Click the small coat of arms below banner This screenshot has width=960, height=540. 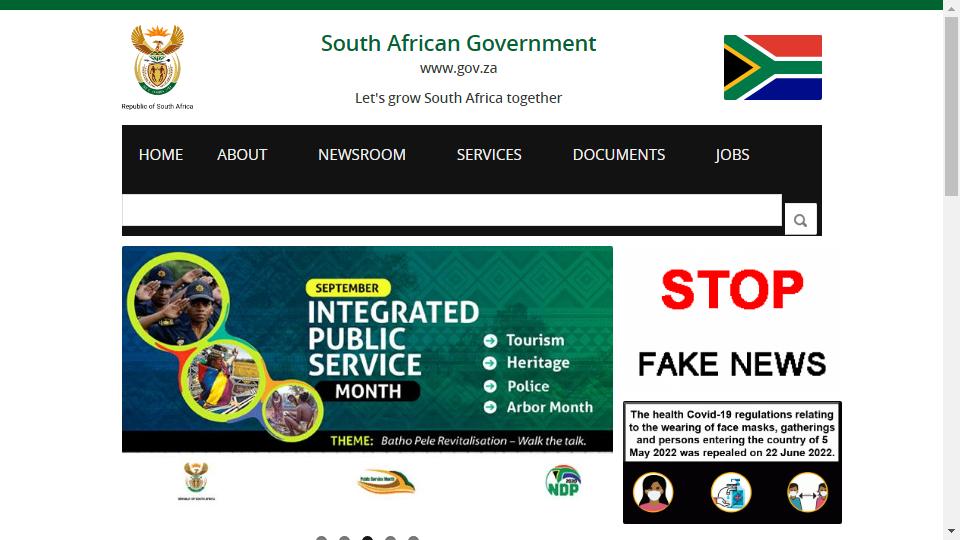pos(197,481)
